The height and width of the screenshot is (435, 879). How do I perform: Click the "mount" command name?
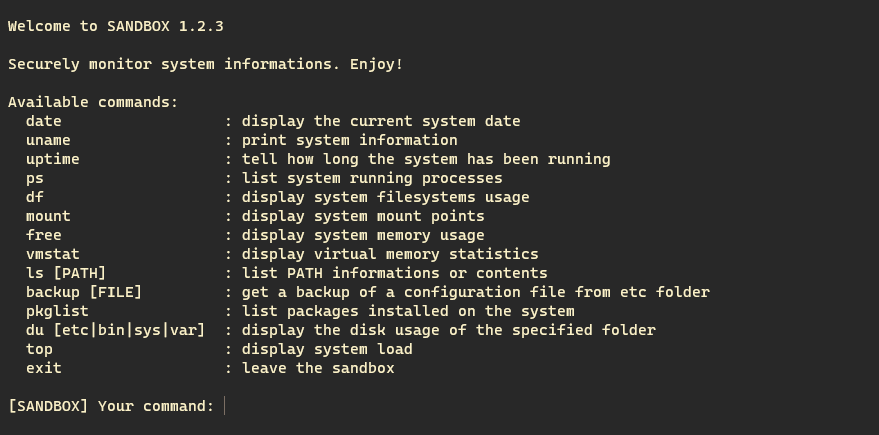pos(48,216)
